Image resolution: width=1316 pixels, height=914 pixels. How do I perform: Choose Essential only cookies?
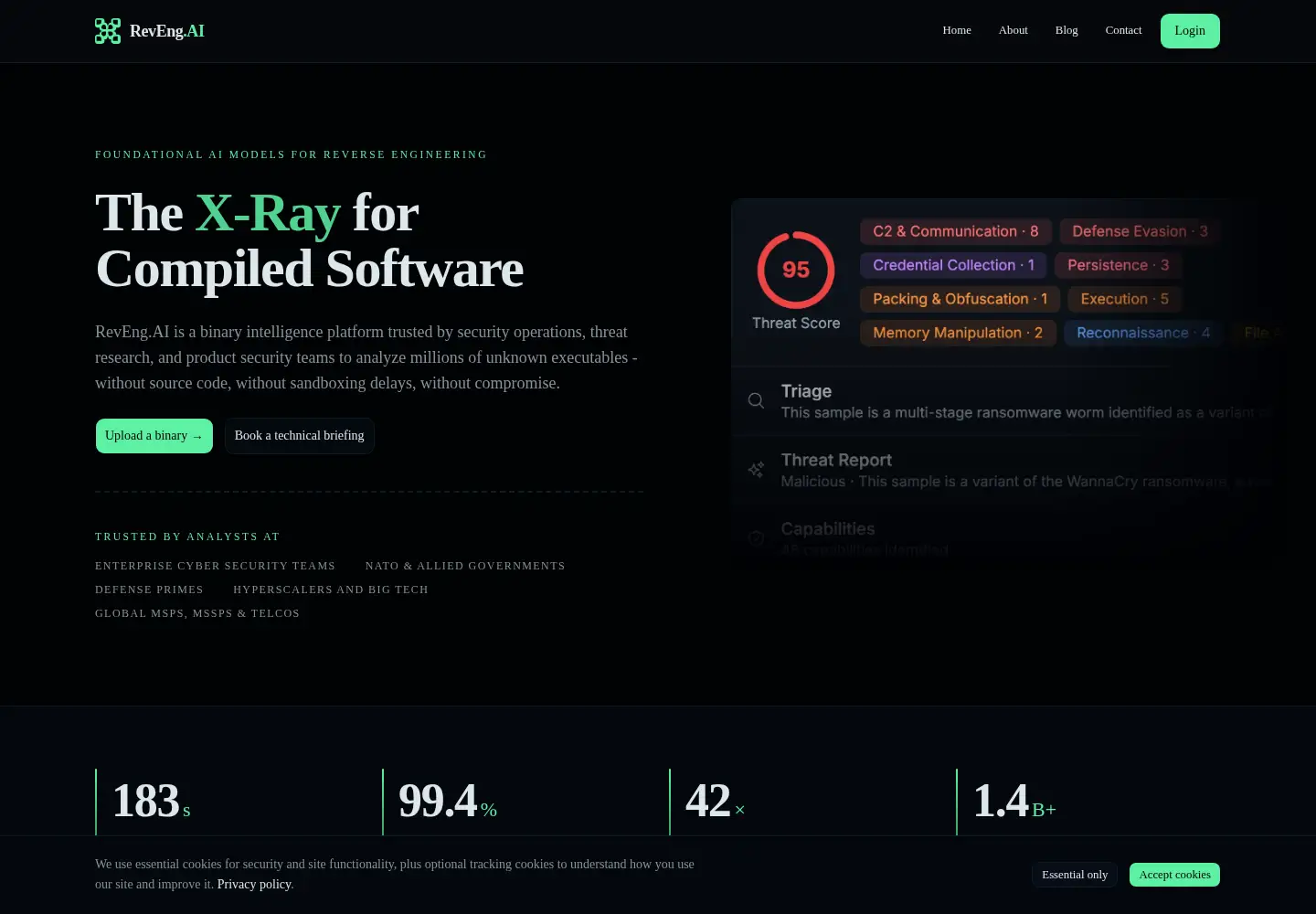click(x=1075, y=875)
